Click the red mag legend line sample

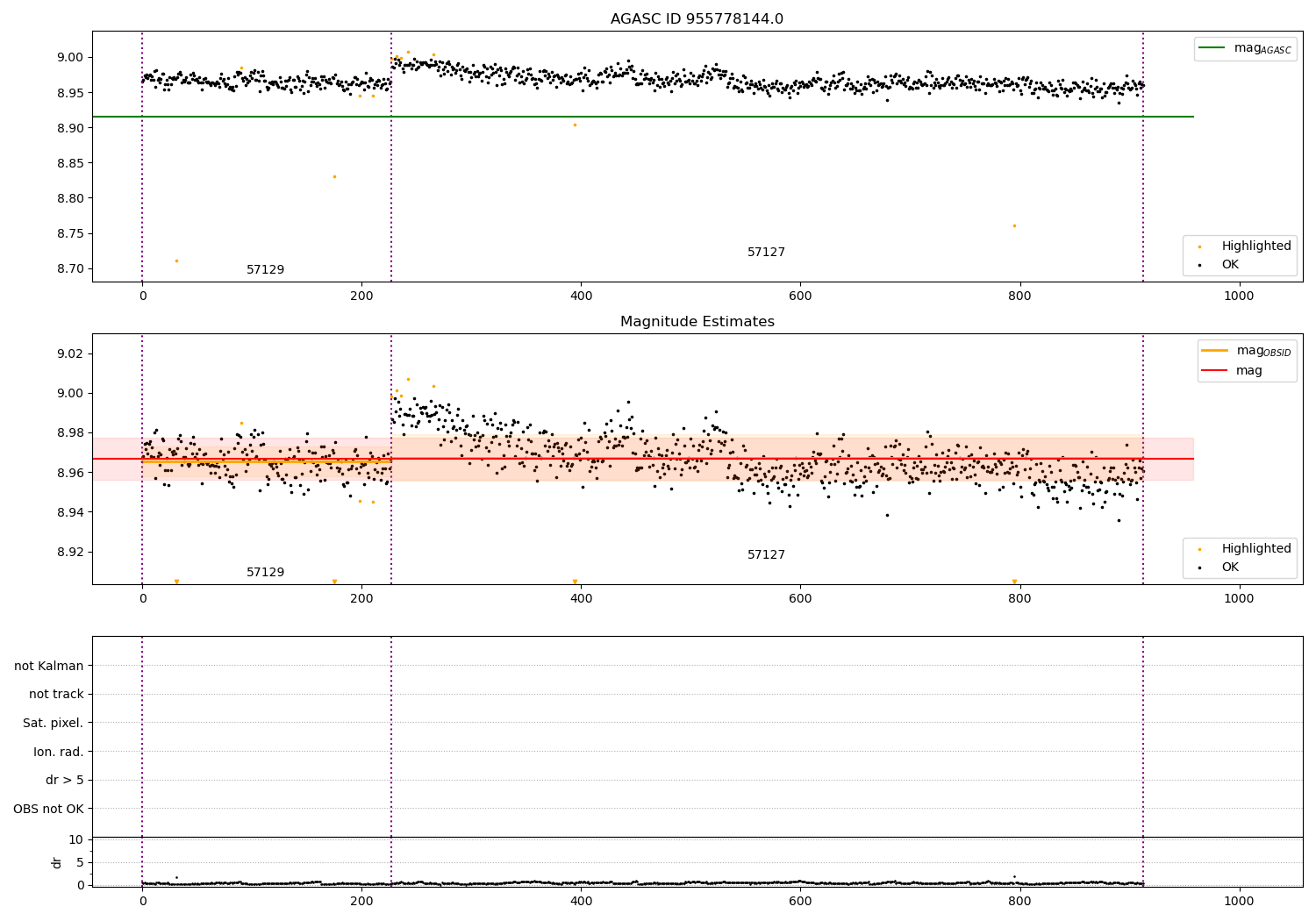coord(1214,371)
